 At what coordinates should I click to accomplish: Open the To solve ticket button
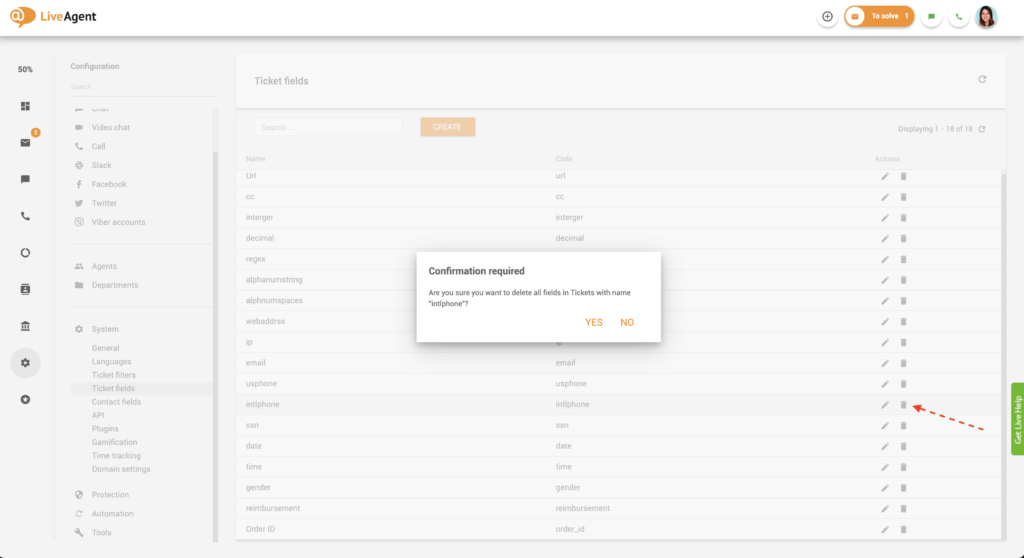click(879, 17)
